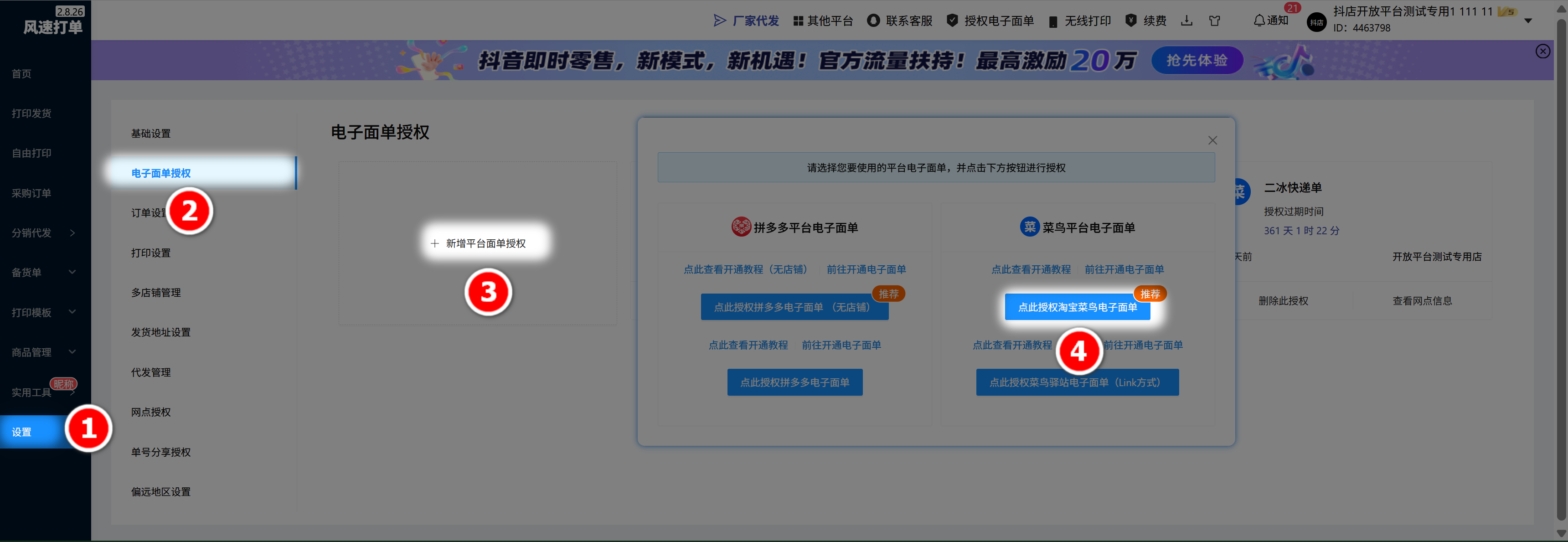Open 偏远地区设置 settings tab

pos(161,491)
